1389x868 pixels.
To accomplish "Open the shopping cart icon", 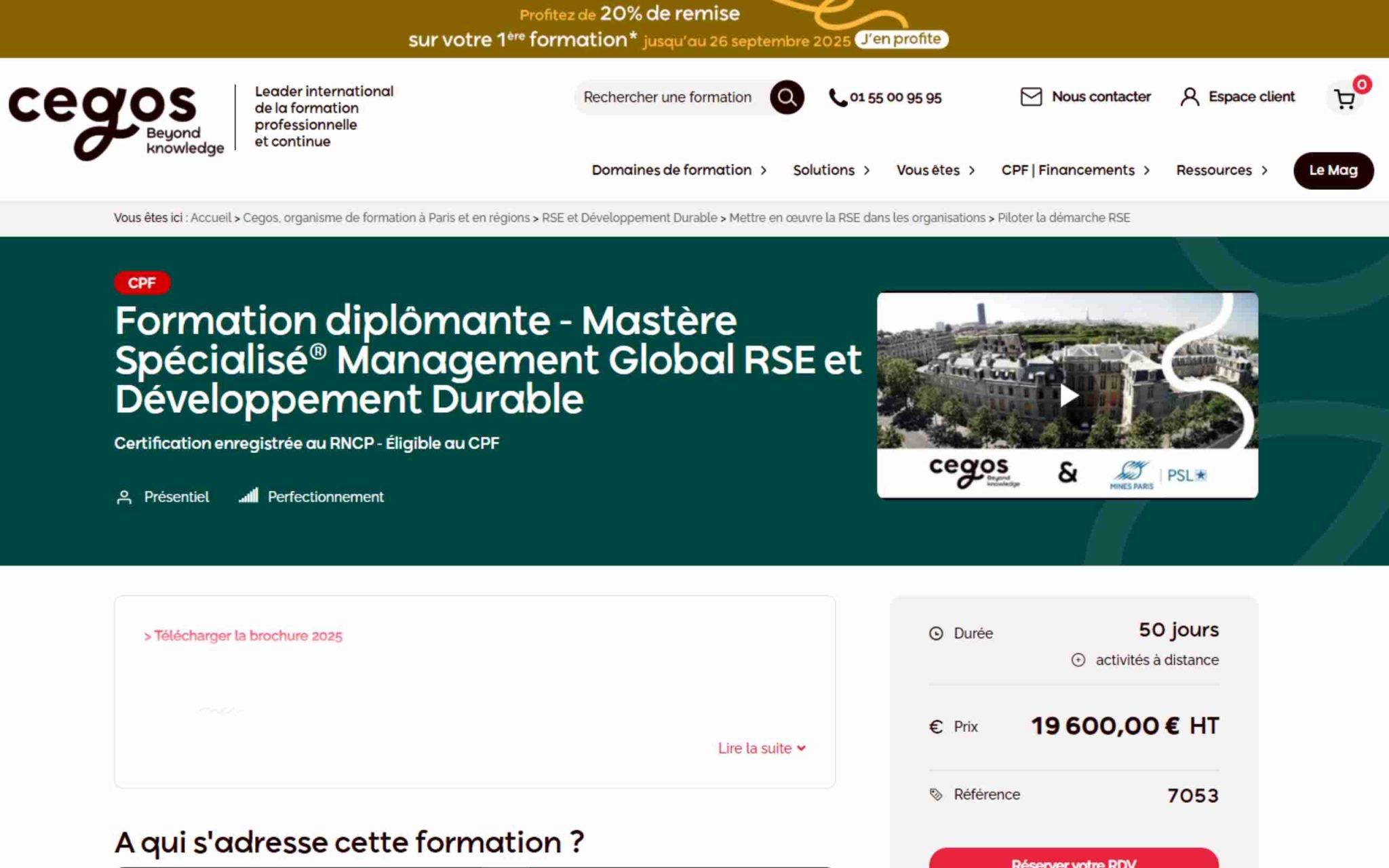I will pos(1344,100).
